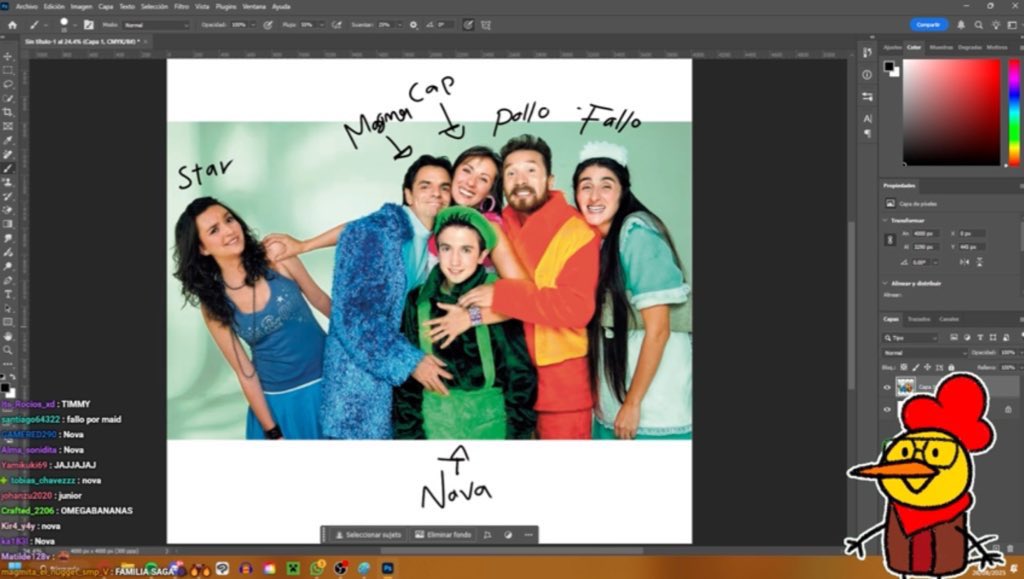Open the brush preset picker dropdown
Viewport: 1024px width, 579px height.
(75, 25)
